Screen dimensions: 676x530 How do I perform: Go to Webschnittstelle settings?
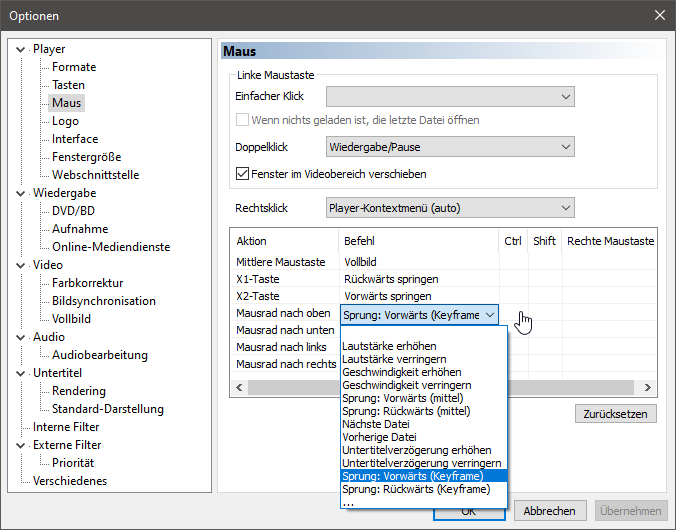(95, 175)
